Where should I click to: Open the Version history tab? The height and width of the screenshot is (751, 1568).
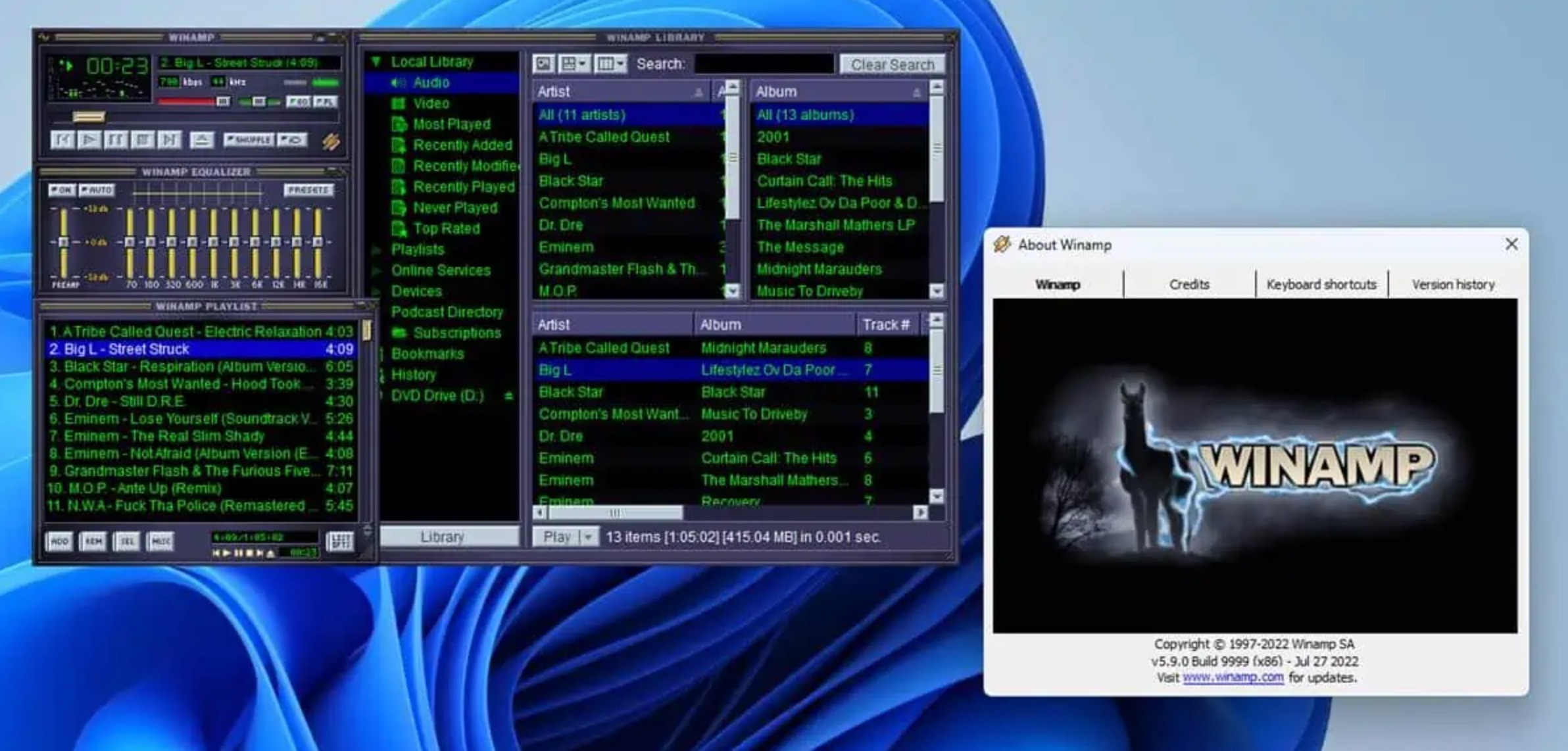(1452, 284)
